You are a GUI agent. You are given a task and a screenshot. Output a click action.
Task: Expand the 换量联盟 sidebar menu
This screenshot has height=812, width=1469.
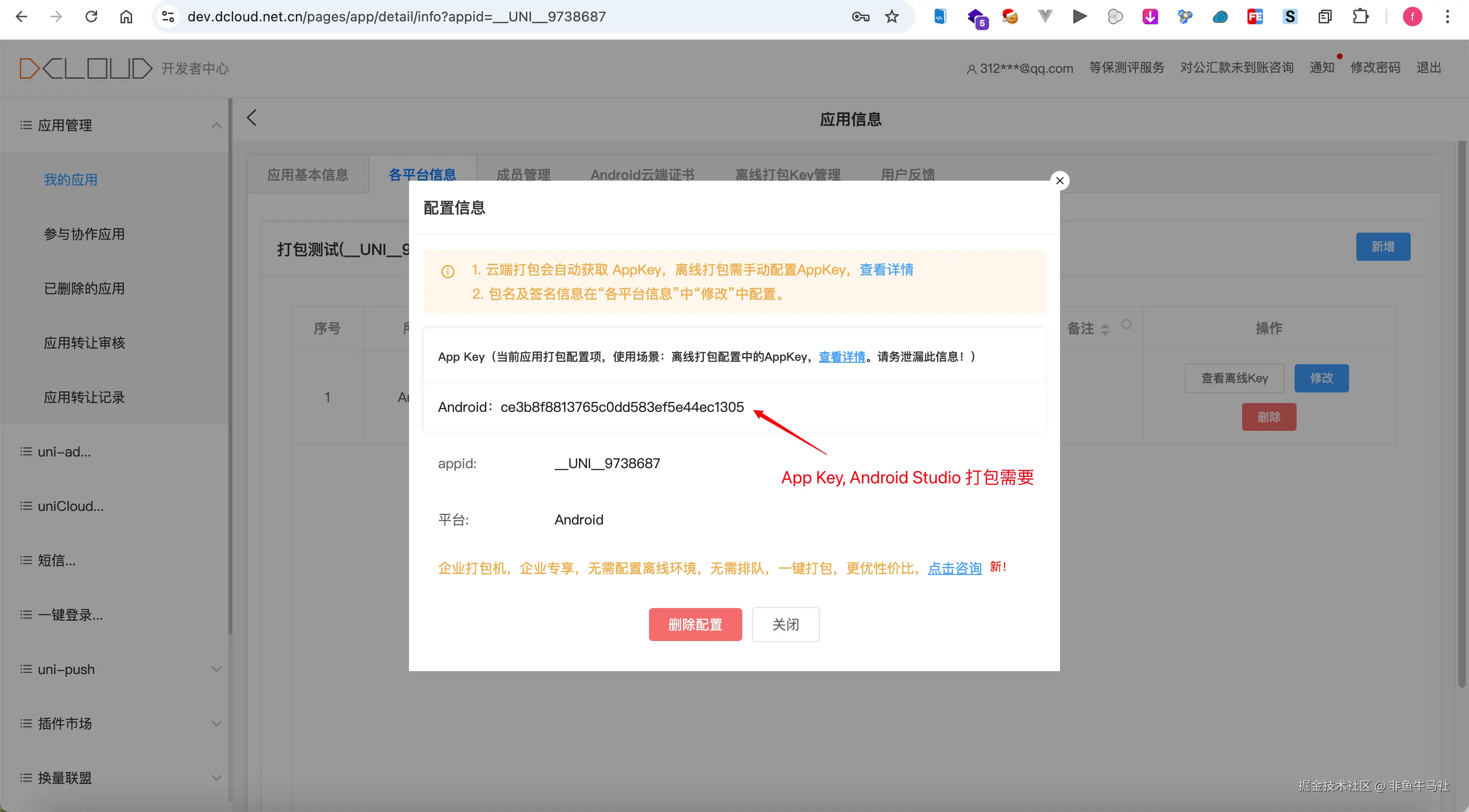click(x=216, y=778)
